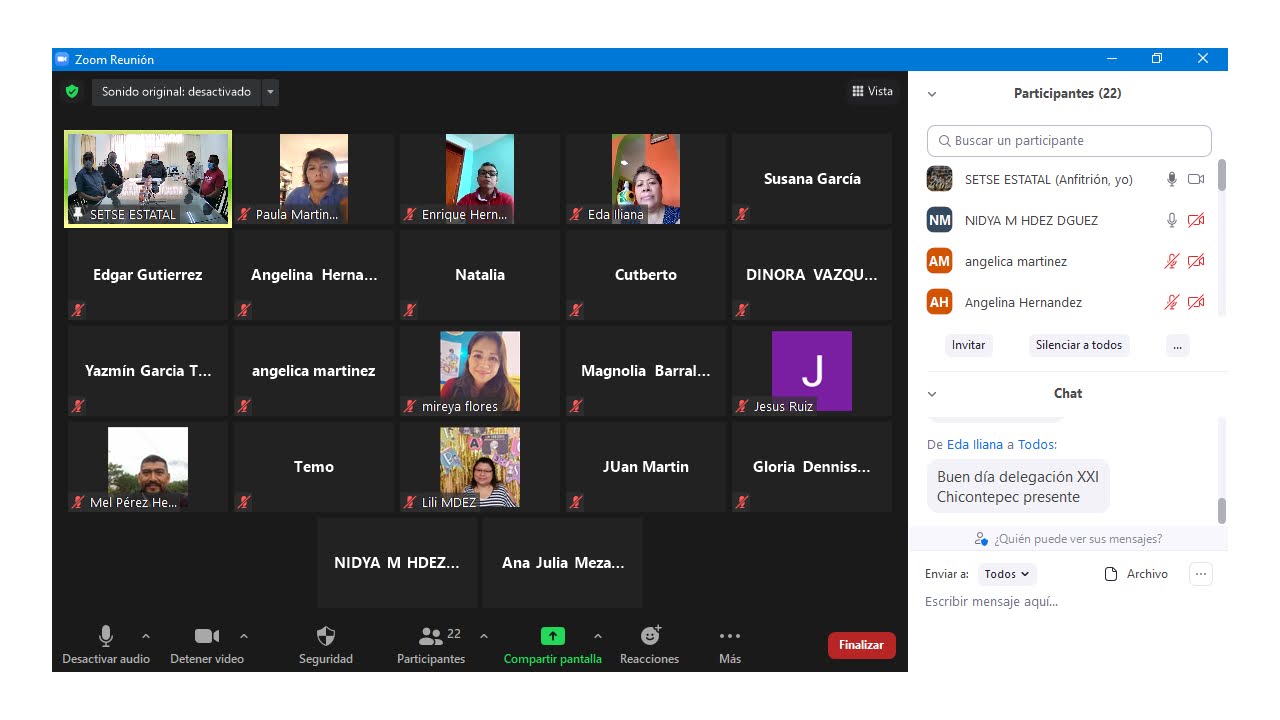1280x720 pixels.
Task: Open the Más three-dots menu
Action: 730,636
